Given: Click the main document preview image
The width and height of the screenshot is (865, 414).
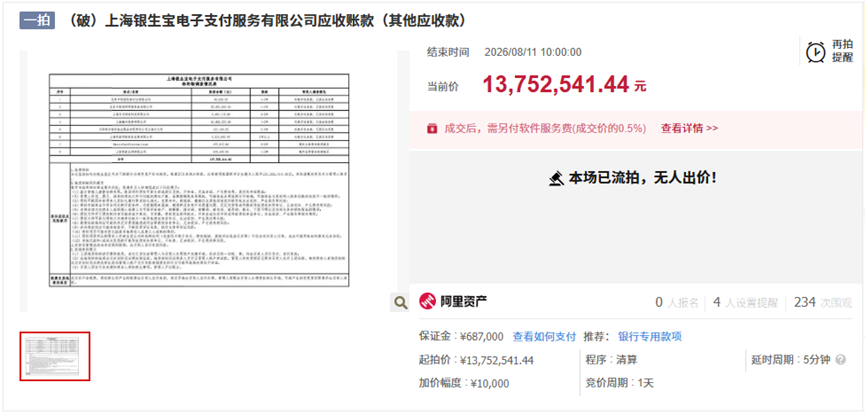Looking at the screenshot, I should 199,179.
